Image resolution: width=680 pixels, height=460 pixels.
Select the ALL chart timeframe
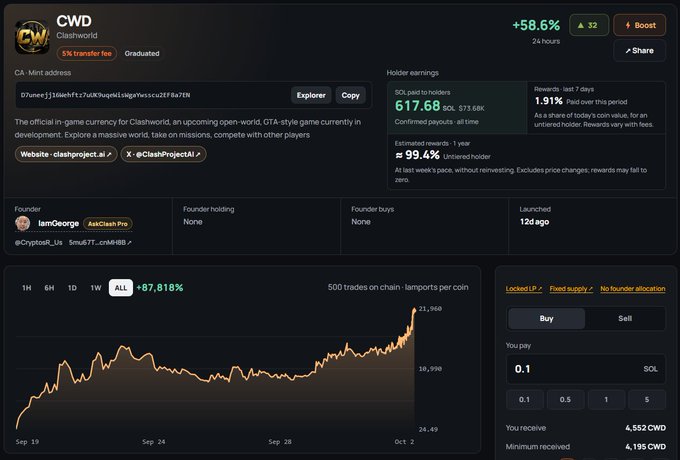(x=121, y=288)
